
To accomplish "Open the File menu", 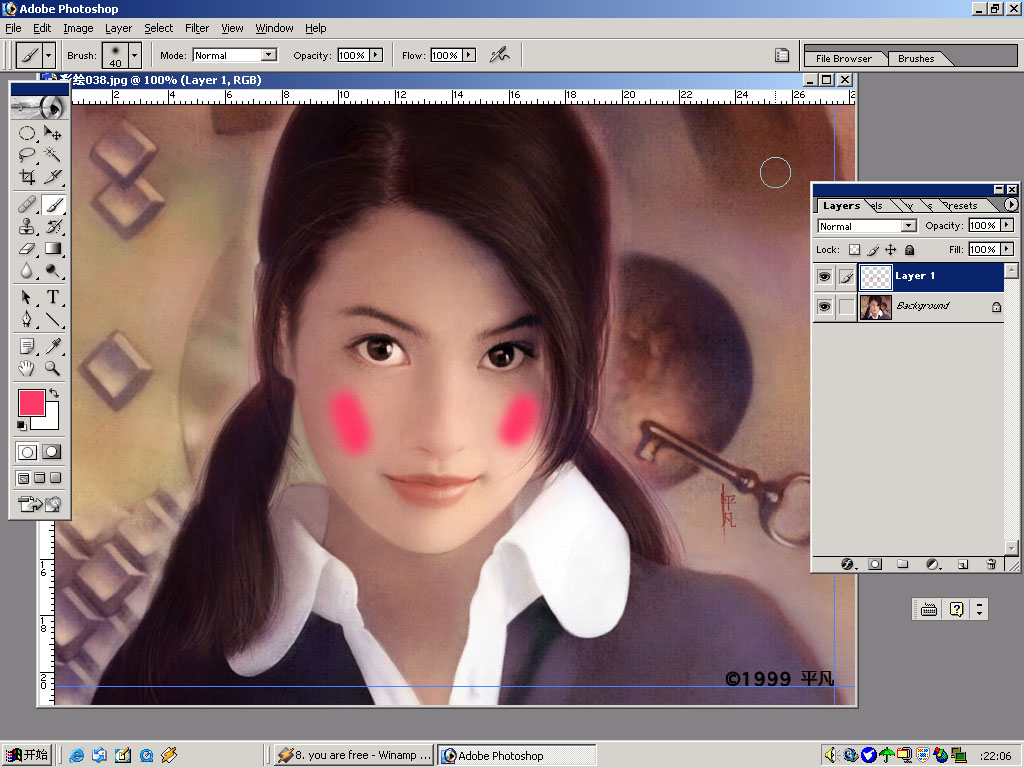I will [x=13, y=28].
